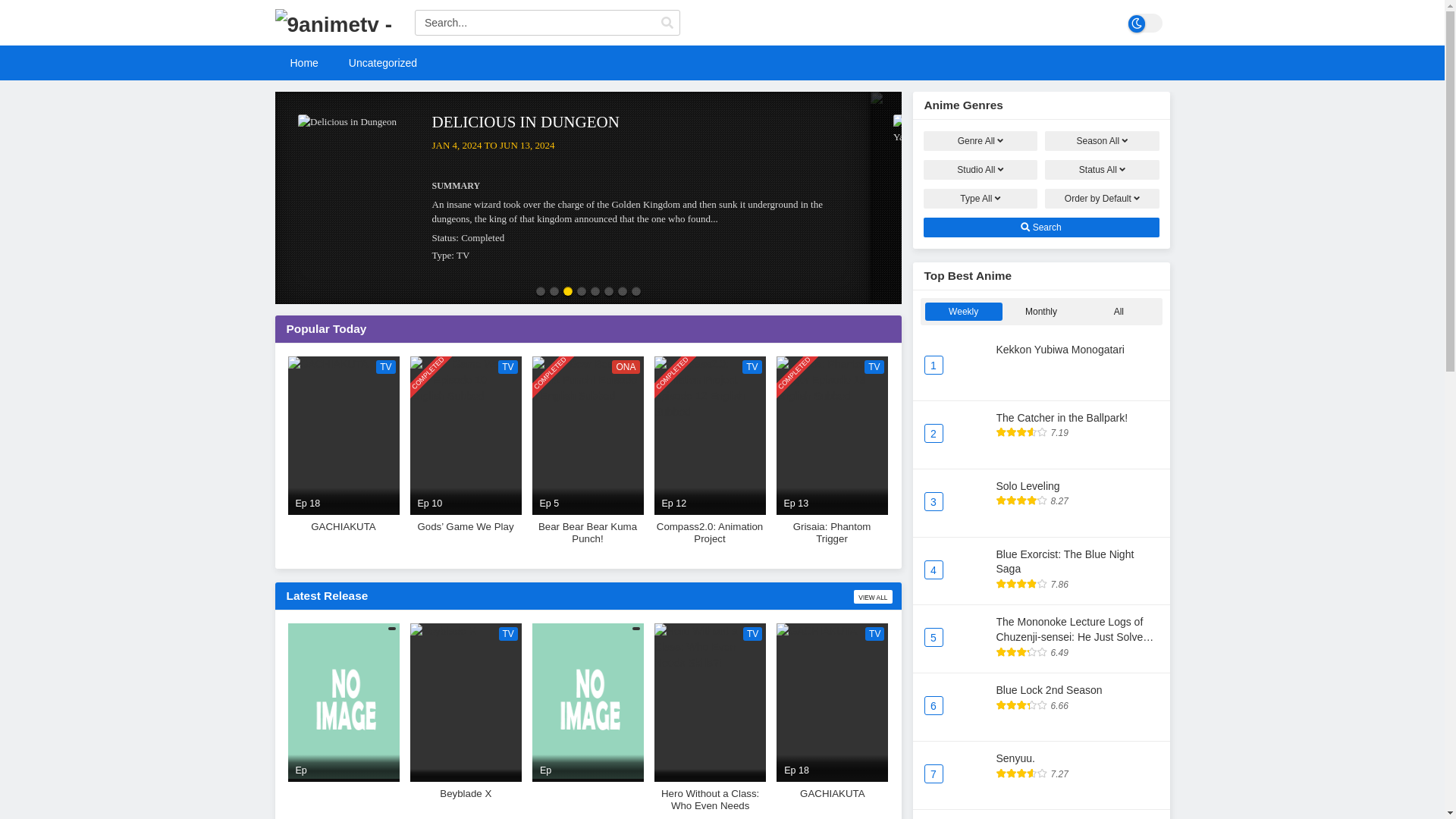Go to Home in navigation bar
This screenshot has width=1456, height=819.
(303, 63)
